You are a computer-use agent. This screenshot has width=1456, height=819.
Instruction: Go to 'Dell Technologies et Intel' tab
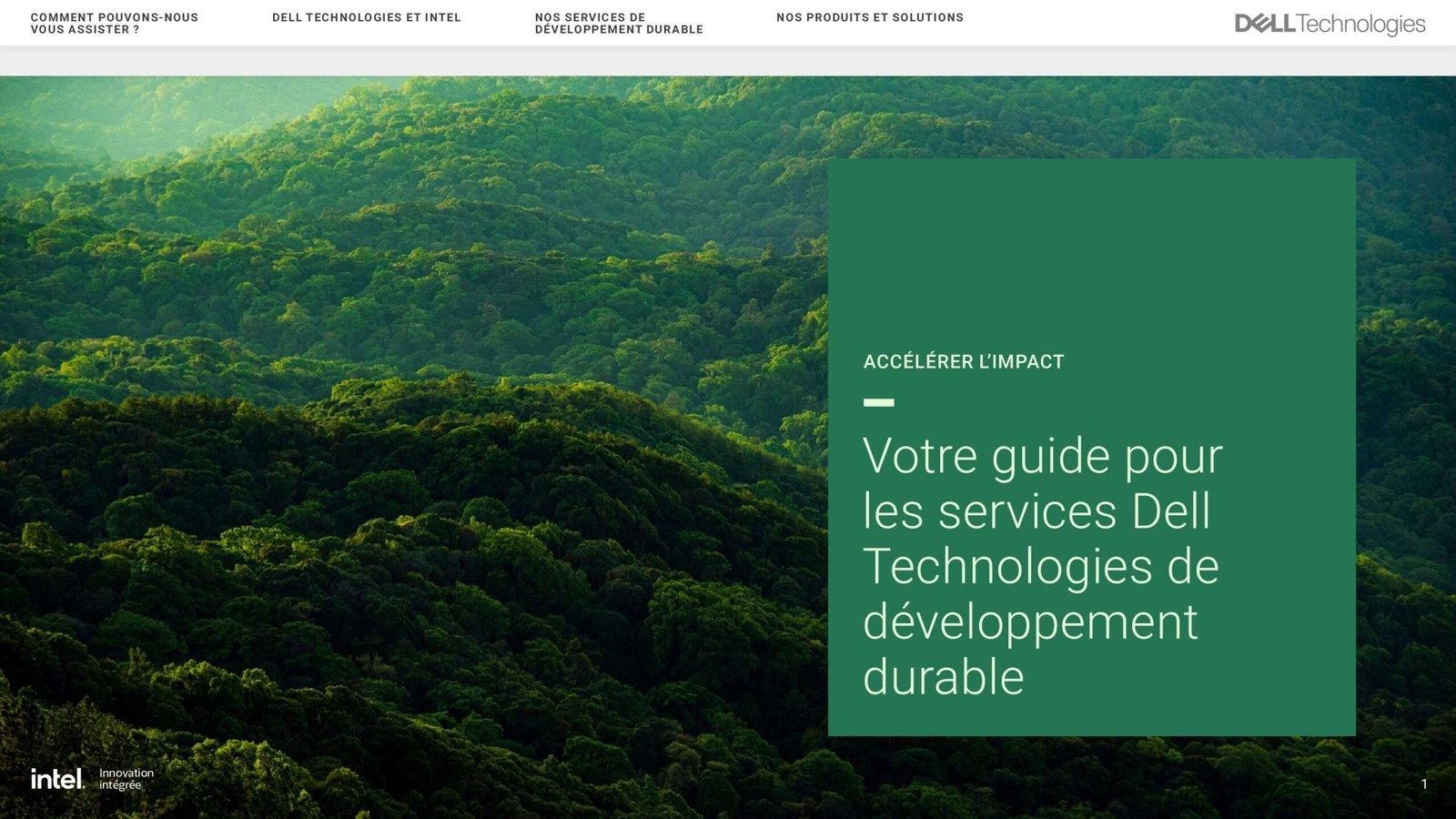(366, 17)
